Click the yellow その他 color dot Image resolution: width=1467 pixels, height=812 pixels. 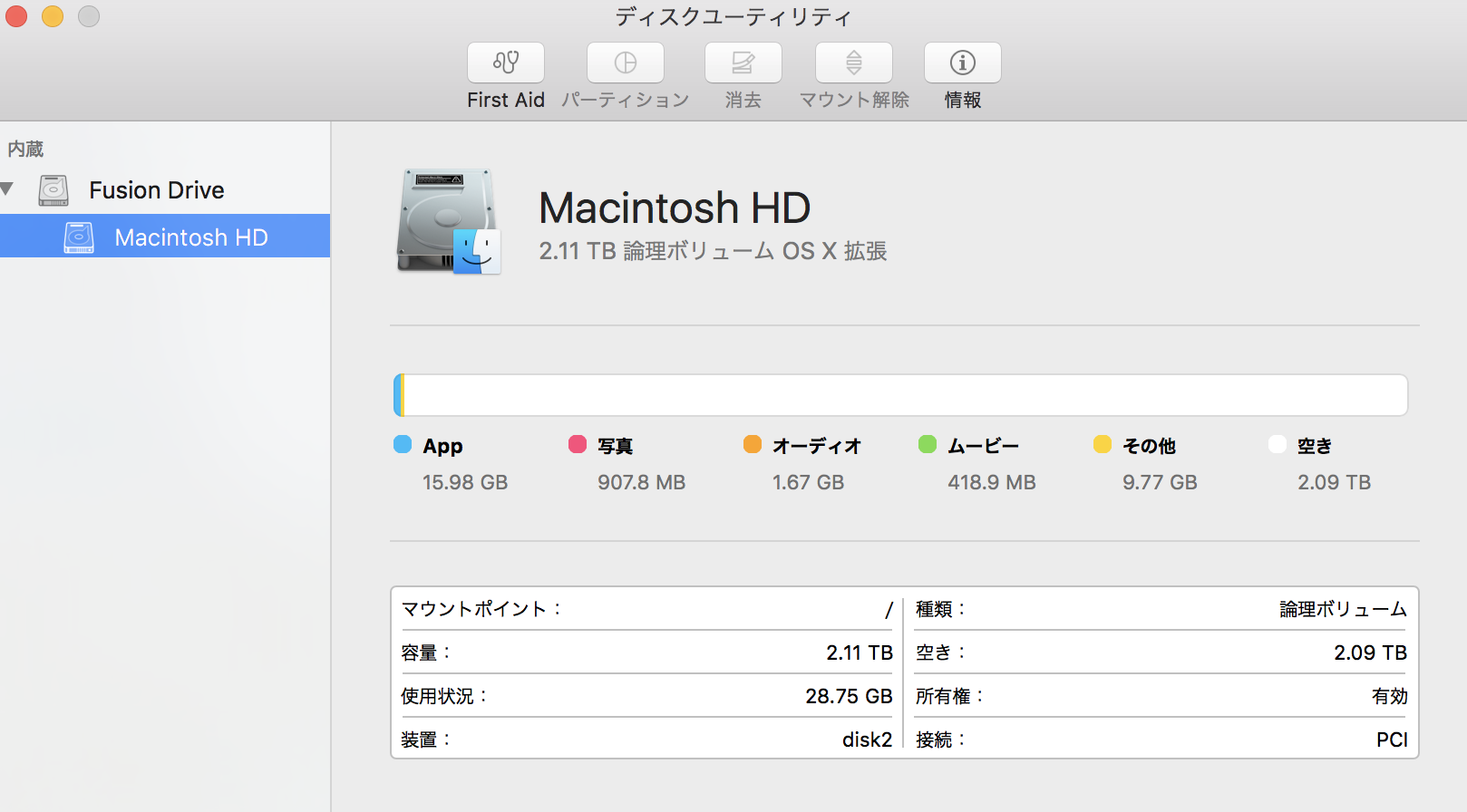point(1103,444)
